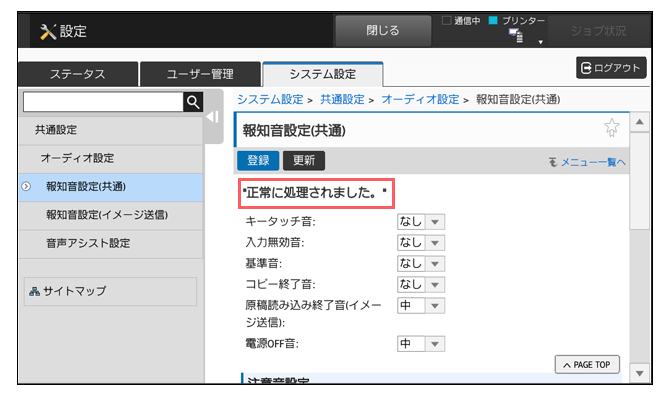Select 報知音設定(イメージ送信) in the sidebar

tap(111, 215)
